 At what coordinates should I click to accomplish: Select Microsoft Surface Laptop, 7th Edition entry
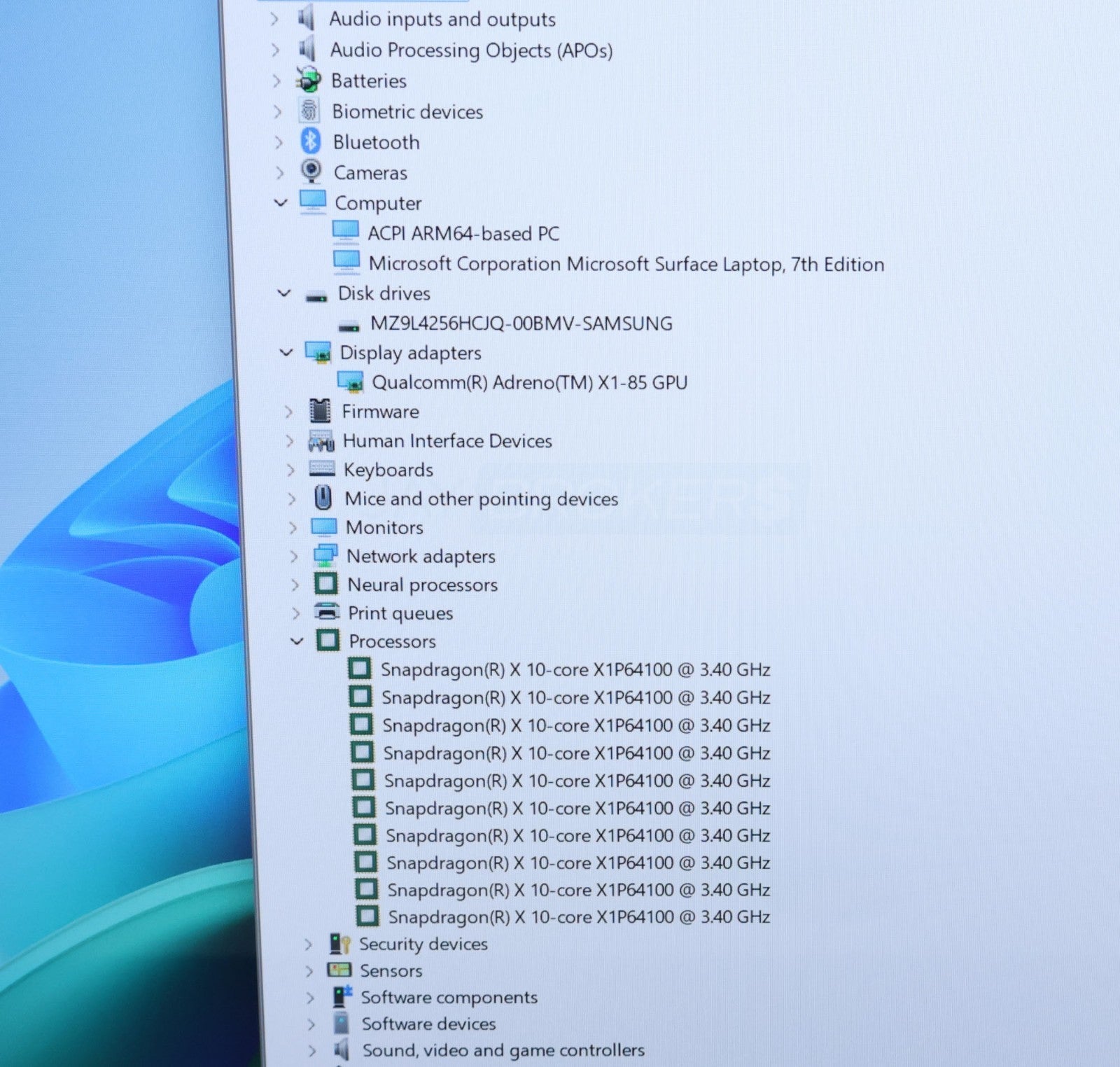pyautogui.click(x=626, y=264)
